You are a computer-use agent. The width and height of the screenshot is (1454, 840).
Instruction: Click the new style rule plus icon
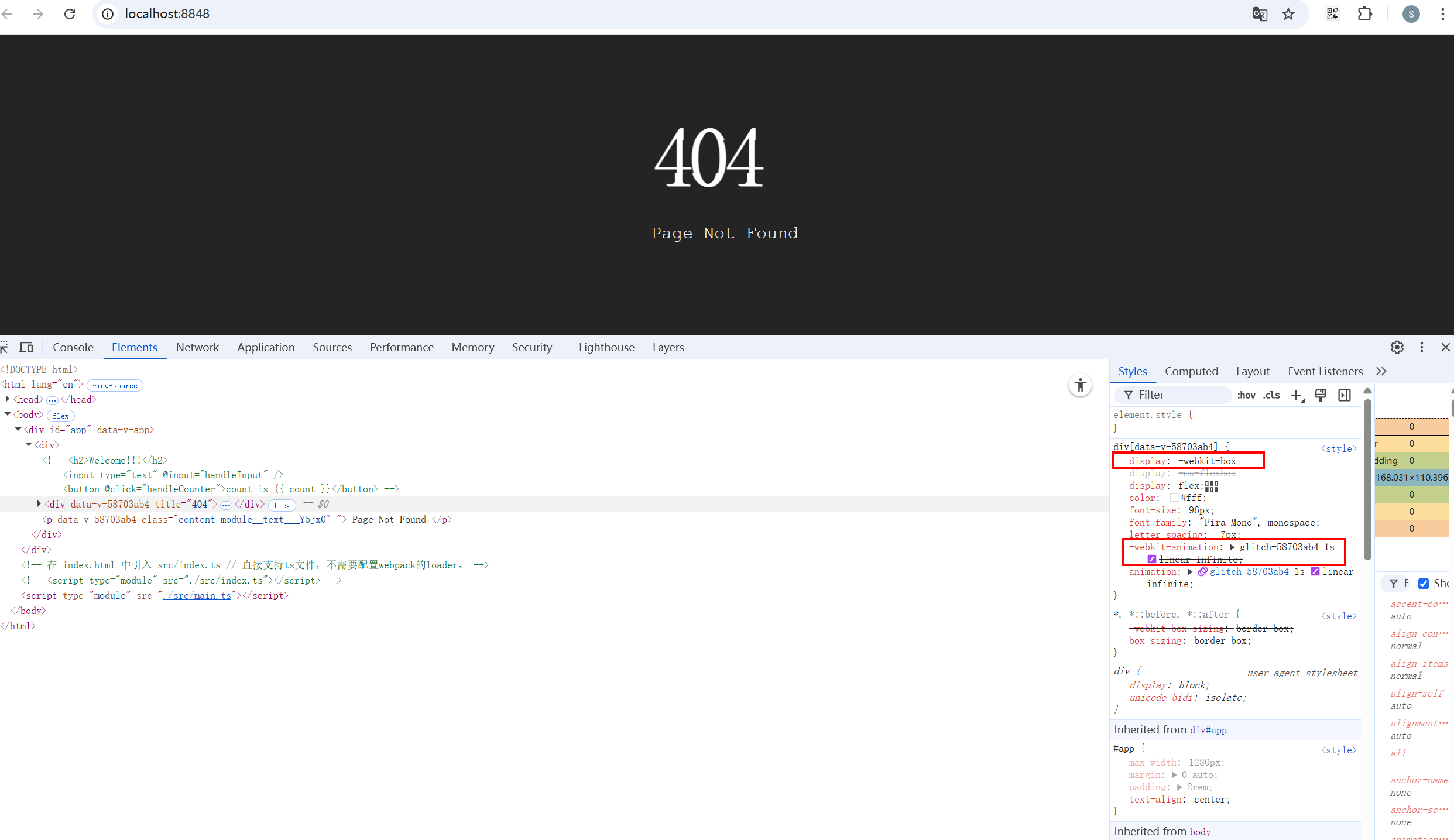tap(1297, 396)
